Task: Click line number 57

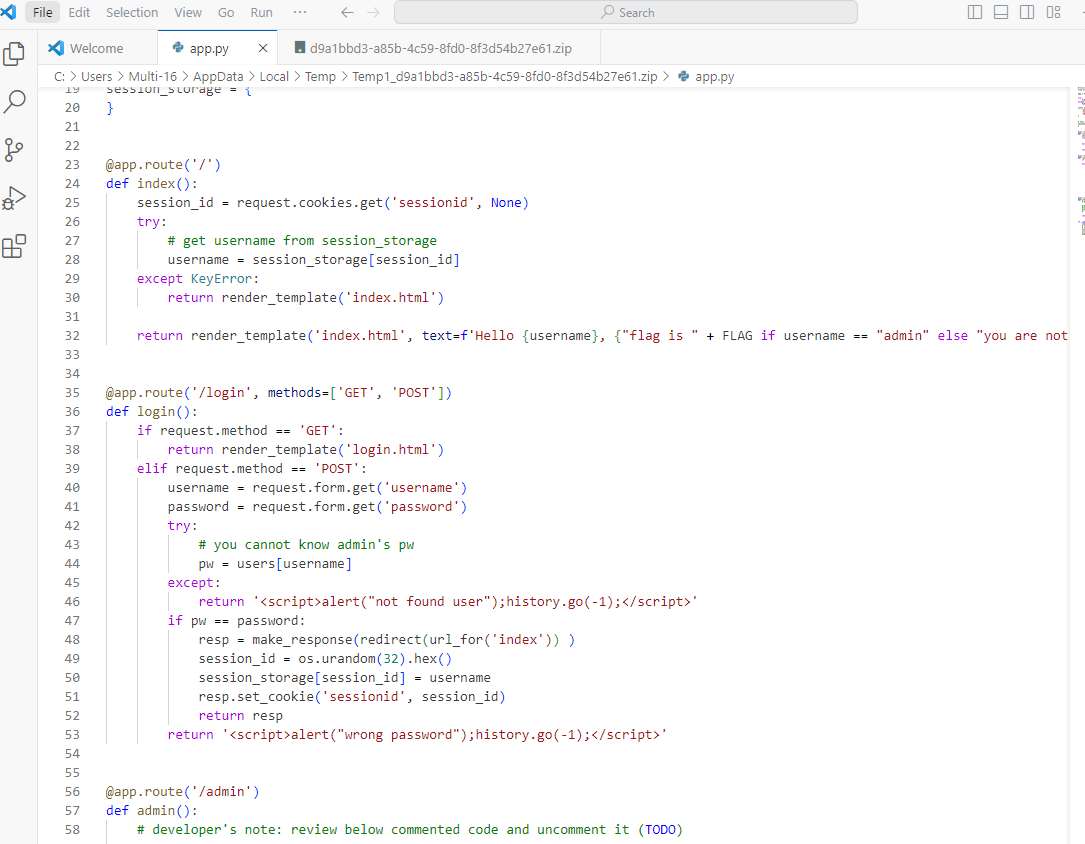Action: (x=72, y=810)
